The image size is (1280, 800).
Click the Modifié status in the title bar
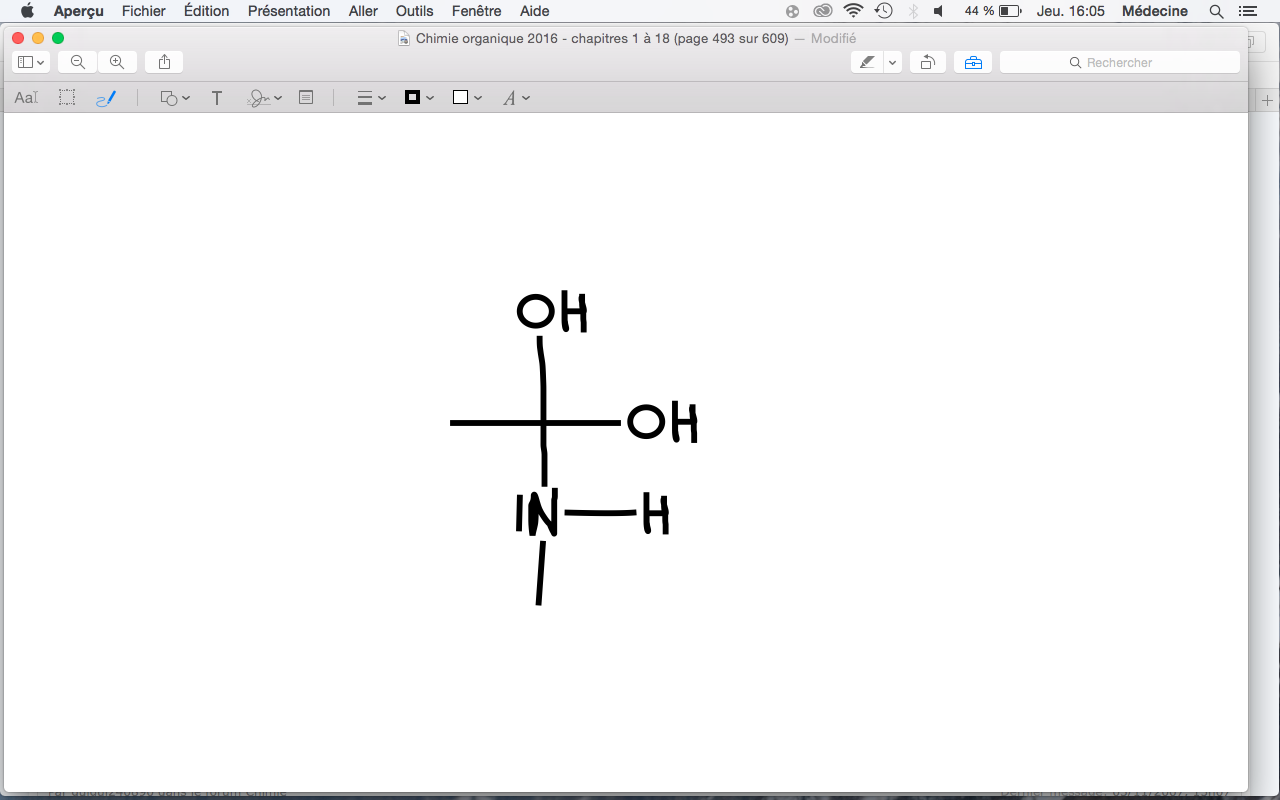pyautogui.click(x=833, y=38)
